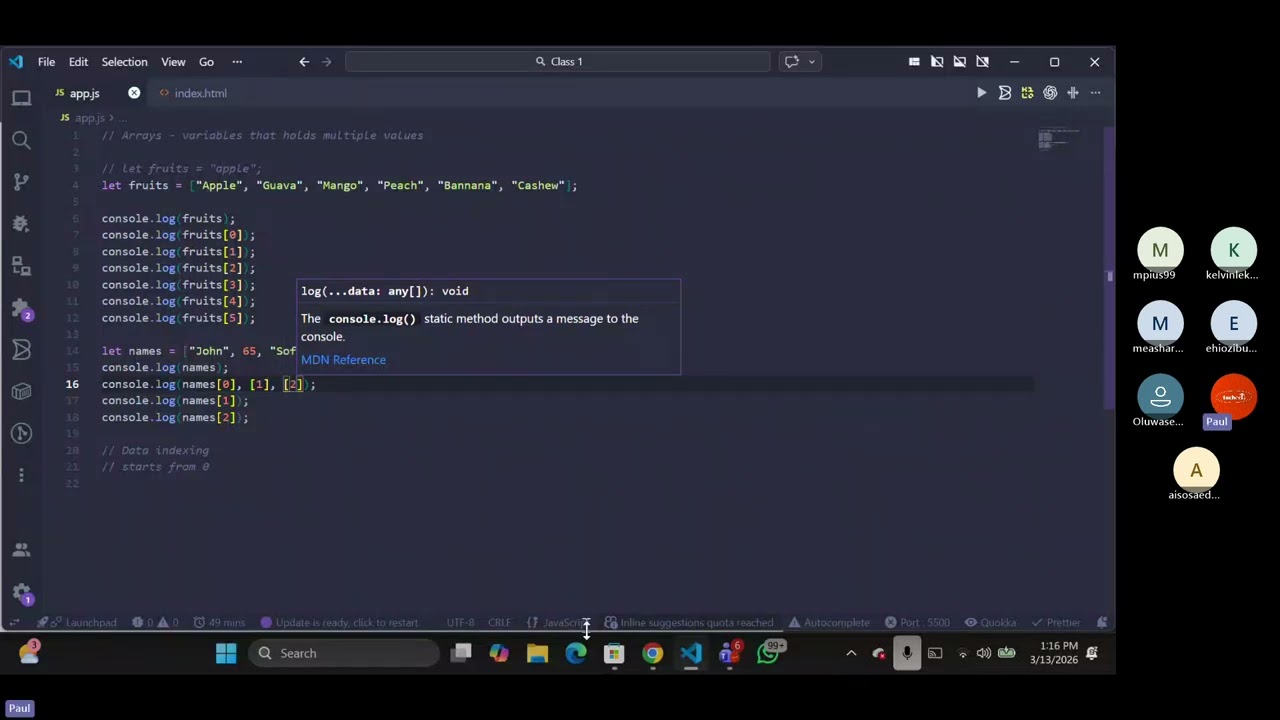Open the Run and Debug view
The height and width of the screenshot is (720, 1280).
click(21, 224)
